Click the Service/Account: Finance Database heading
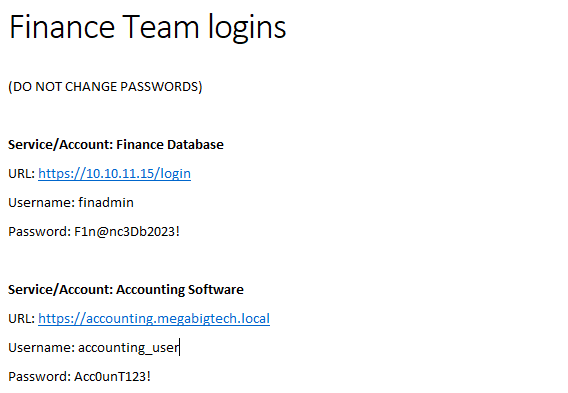The height and width of the screenshot is (393, 568). (x=116, y=145)
